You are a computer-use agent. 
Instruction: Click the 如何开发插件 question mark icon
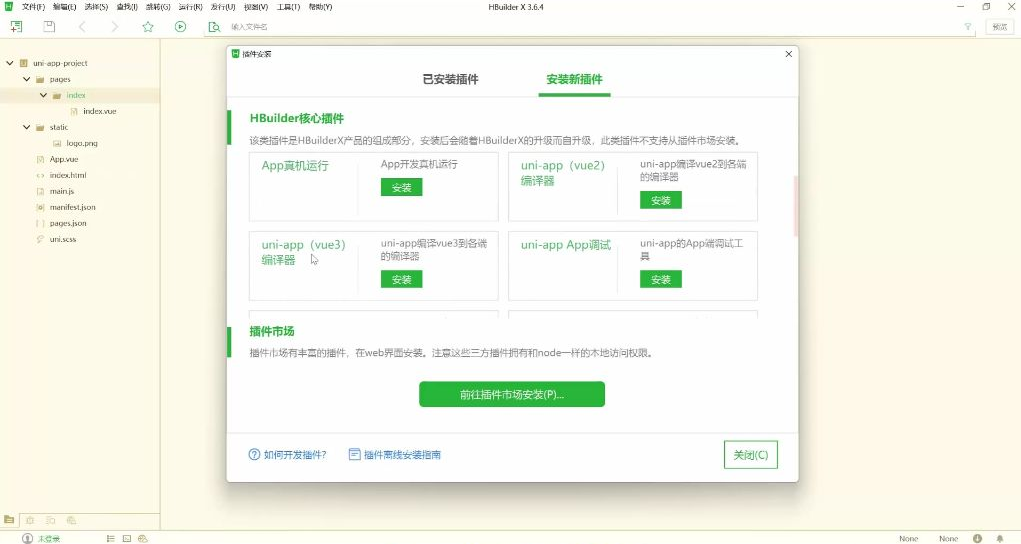pyautogui.click(x=254, y=454)
